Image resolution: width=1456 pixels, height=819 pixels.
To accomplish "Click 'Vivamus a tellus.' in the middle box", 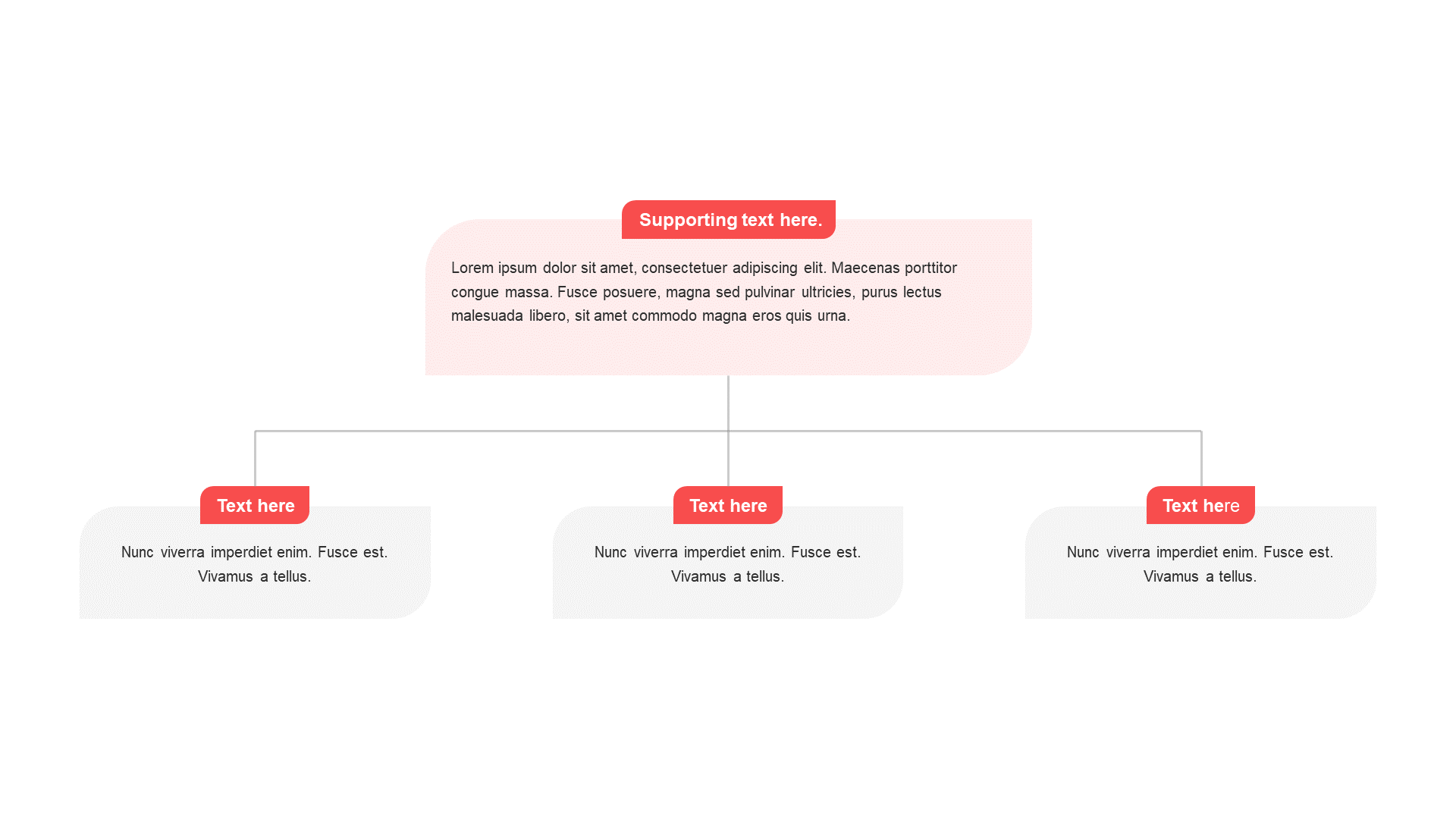I will tap(728, 576).
